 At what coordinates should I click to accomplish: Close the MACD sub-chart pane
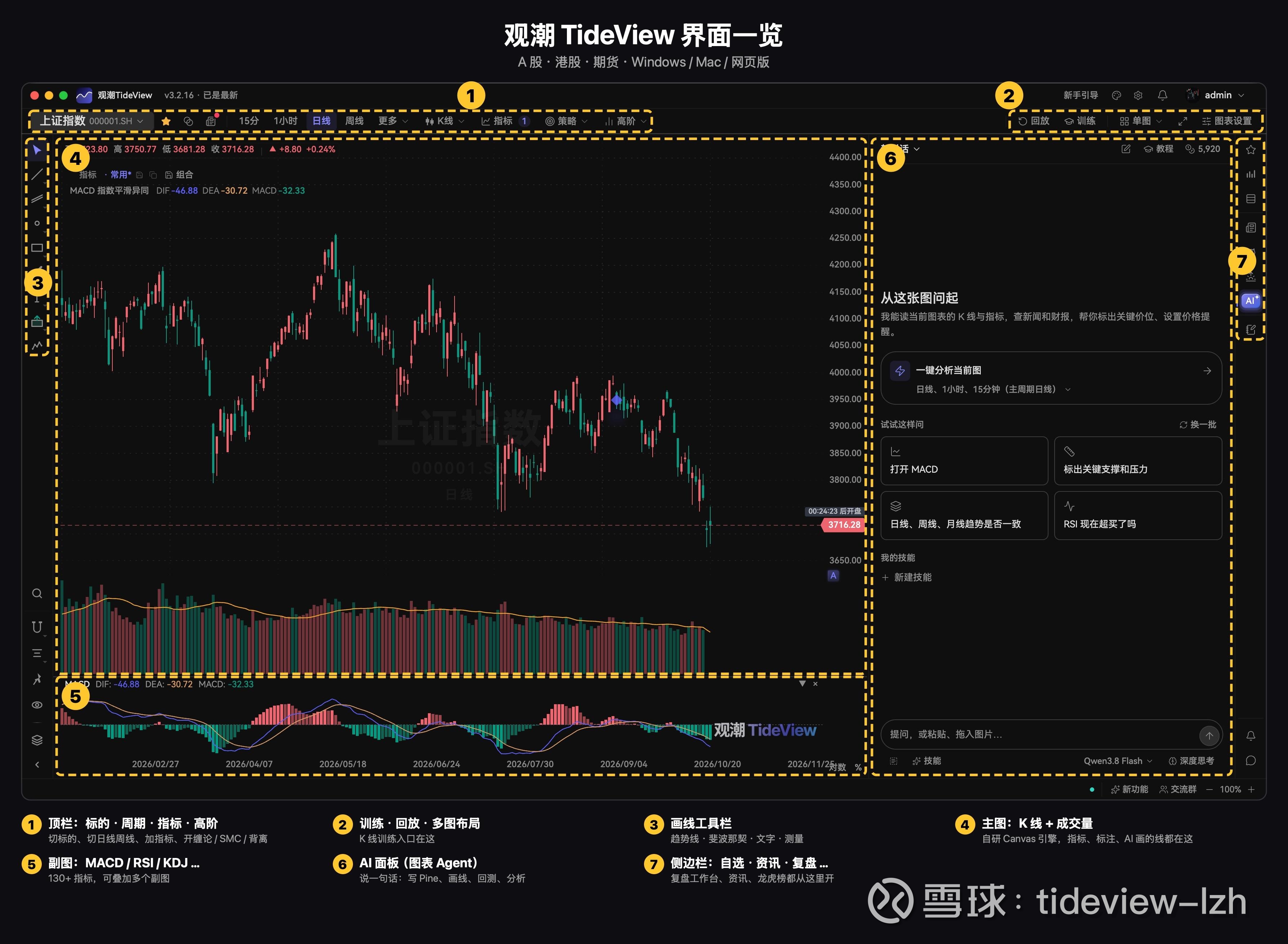(x=815, y=684)
